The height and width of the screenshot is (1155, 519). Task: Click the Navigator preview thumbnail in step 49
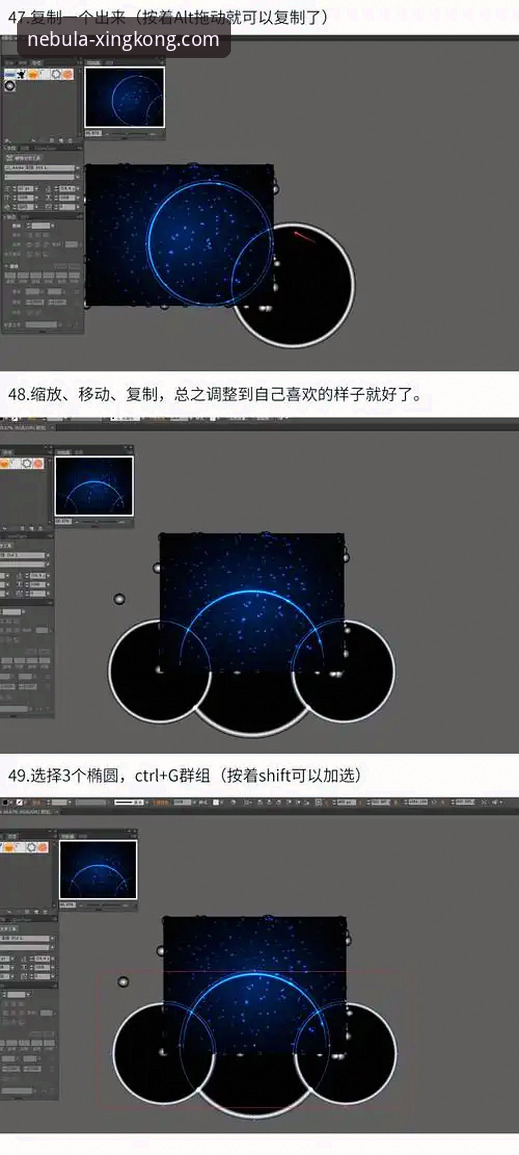(98, 871)
